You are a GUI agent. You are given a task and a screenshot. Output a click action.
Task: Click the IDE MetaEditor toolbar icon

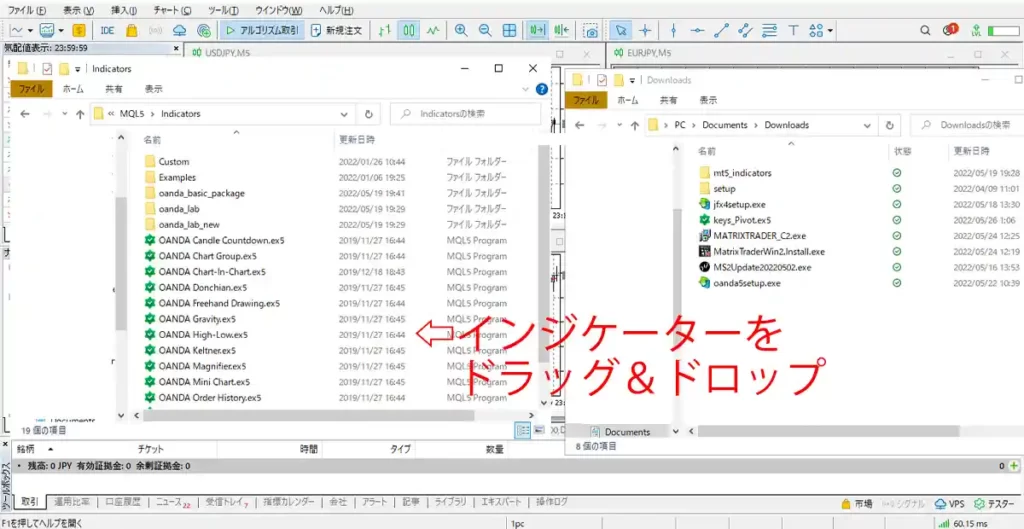point(107,31)
